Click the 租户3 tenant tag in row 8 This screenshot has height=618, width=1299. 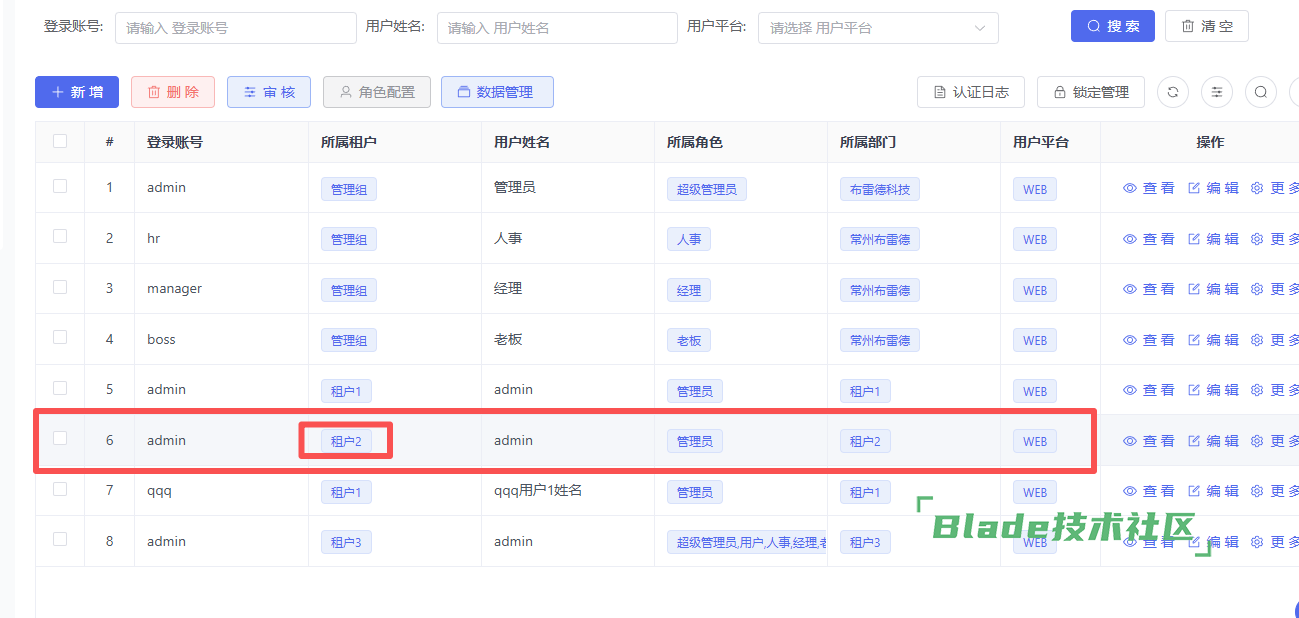[x=346, y=542]
